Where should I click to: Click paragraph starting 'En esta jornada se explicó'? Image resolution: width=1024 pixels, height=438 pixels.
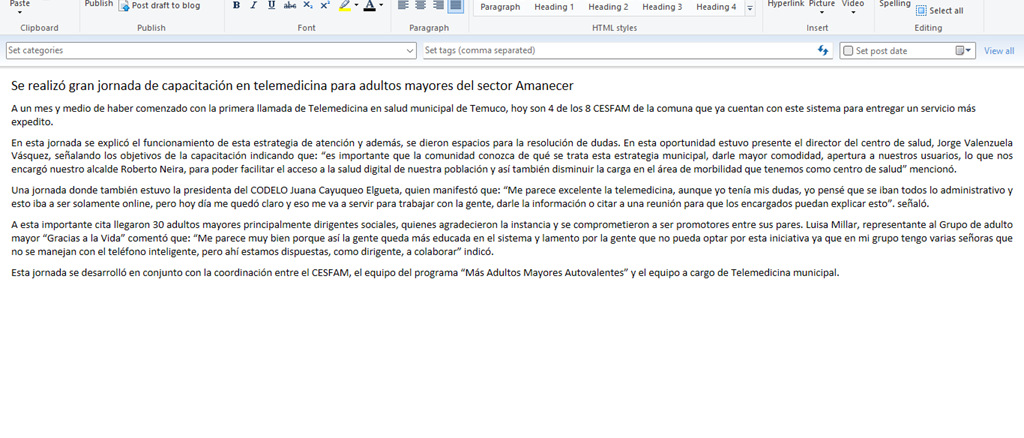click(512, 155)
